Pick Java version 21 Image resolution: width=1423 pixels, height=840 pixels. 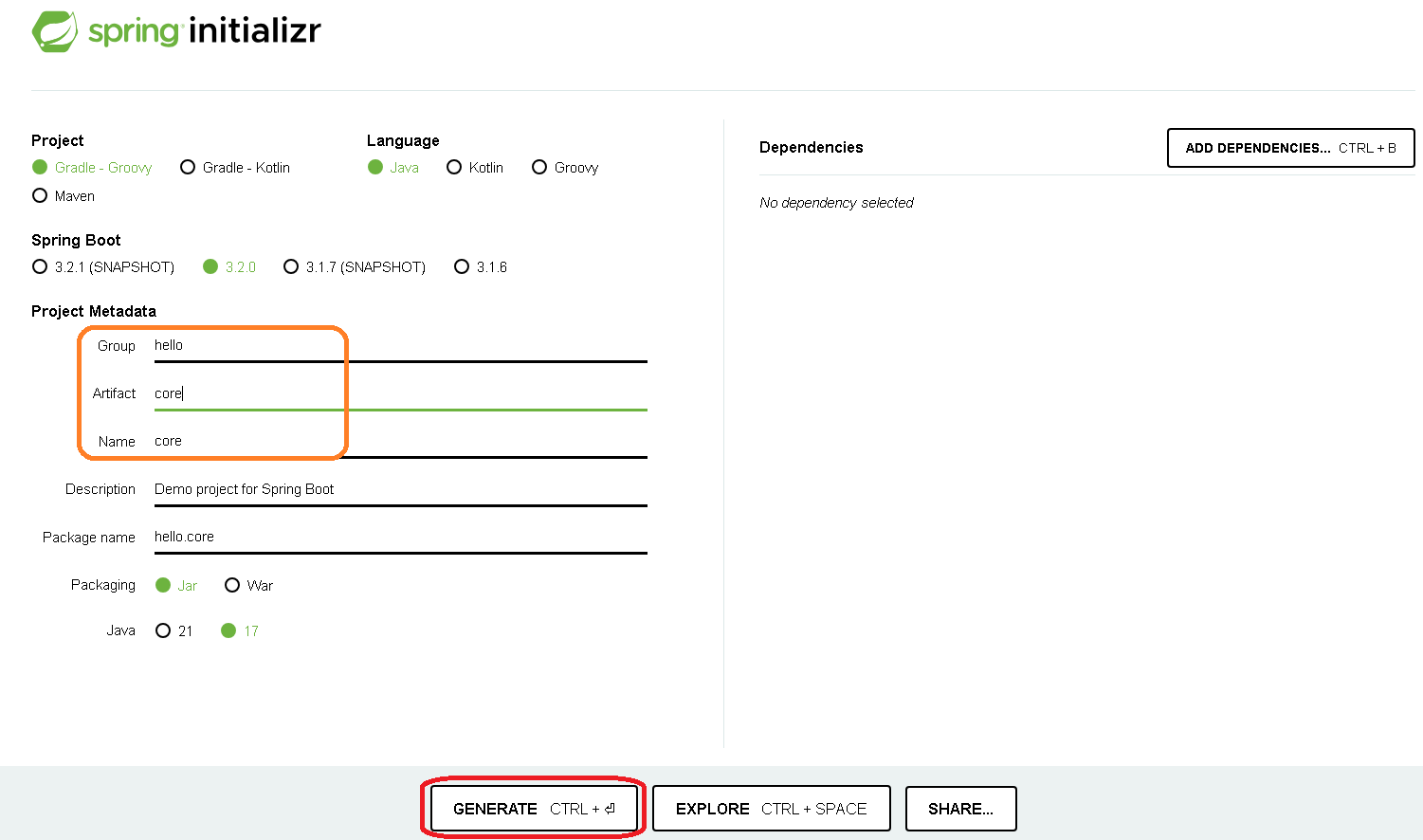pos(174,631)
